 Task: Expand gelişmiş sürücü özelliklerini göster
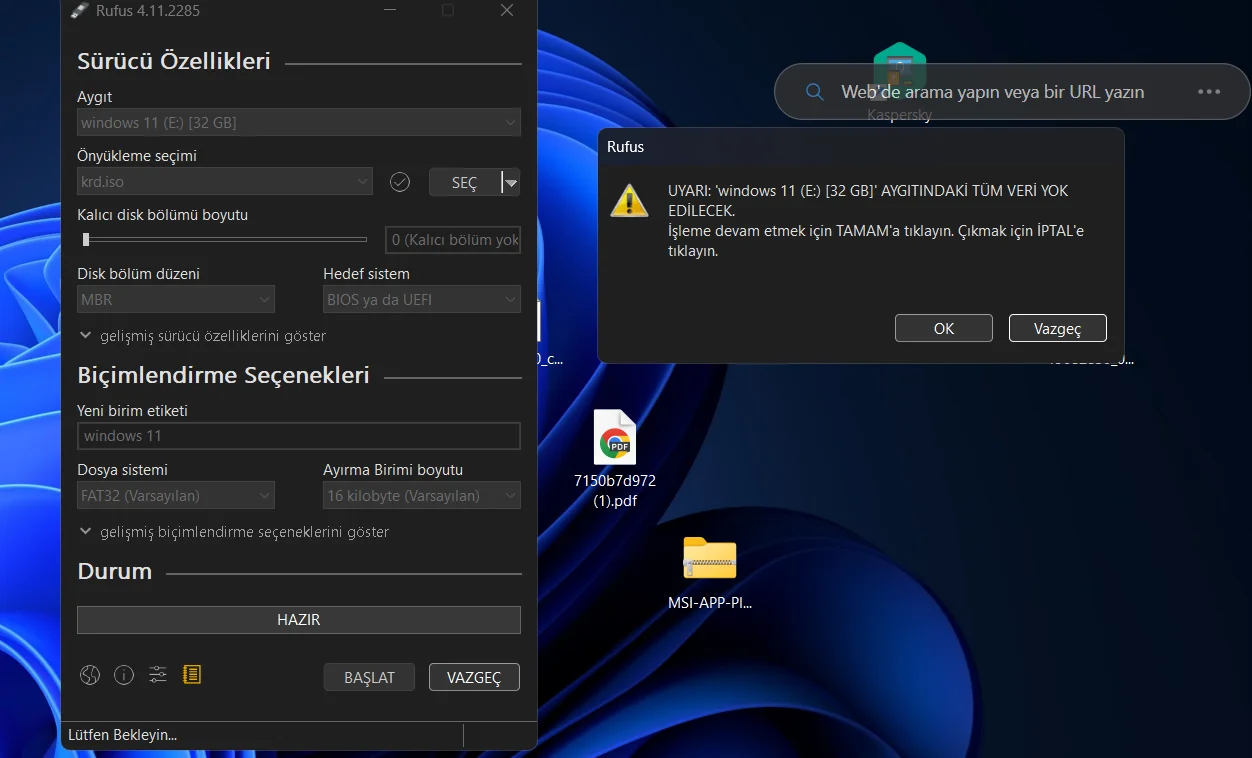[202, 336]
